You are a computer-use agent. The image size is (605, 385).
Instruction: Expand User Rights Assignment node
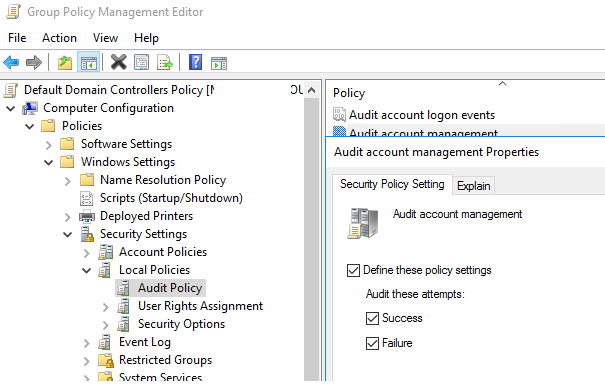click(x=105, y=307)
